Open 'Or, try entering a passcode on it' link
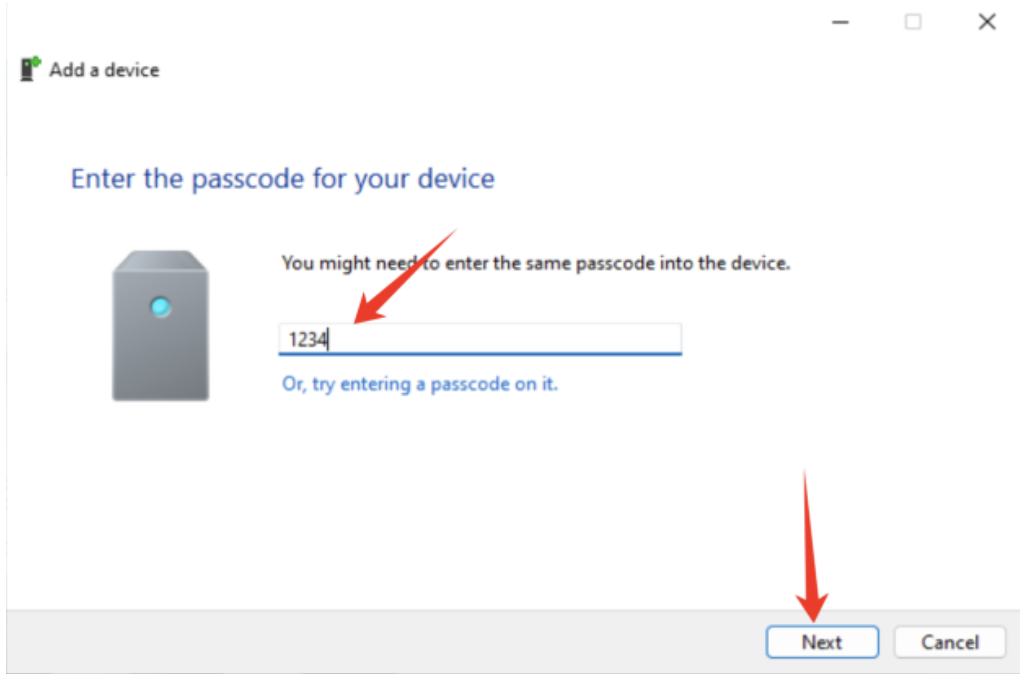The width and height of the screenshot is (1022, 678). (x=420, y=384)
